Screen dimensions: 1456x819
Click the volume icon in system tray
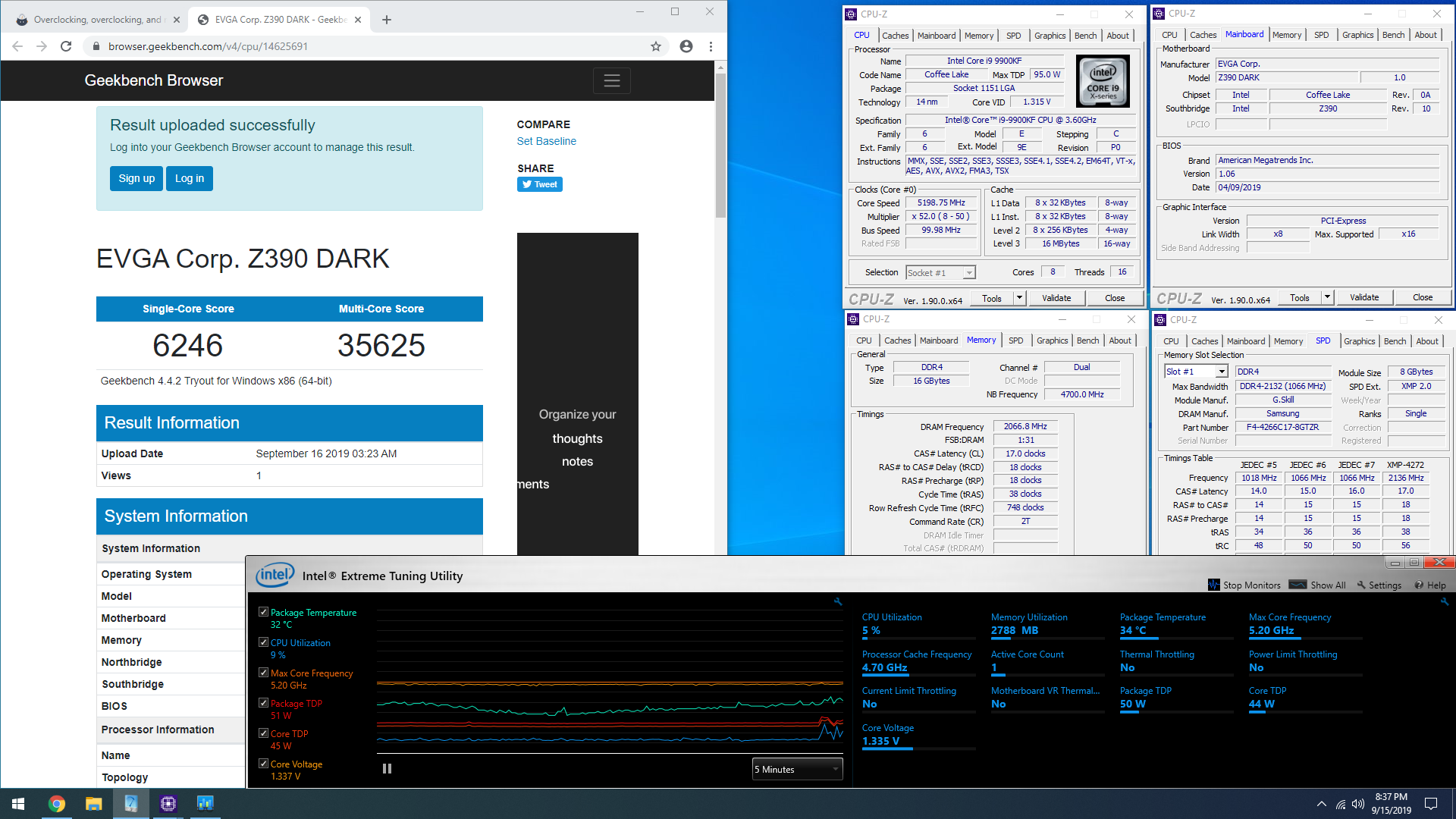click(1357, 804)
